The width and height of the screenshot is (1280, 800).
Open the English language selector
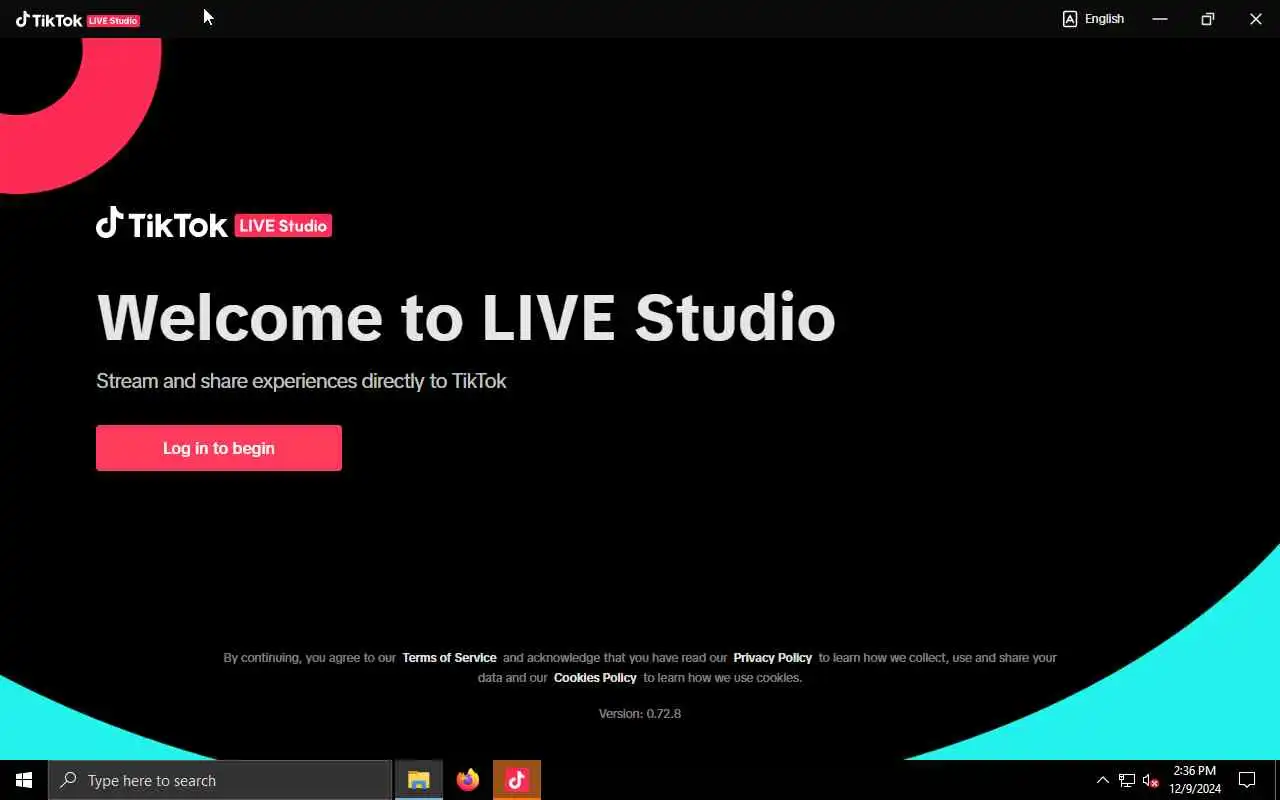(x=1093, y=19)
